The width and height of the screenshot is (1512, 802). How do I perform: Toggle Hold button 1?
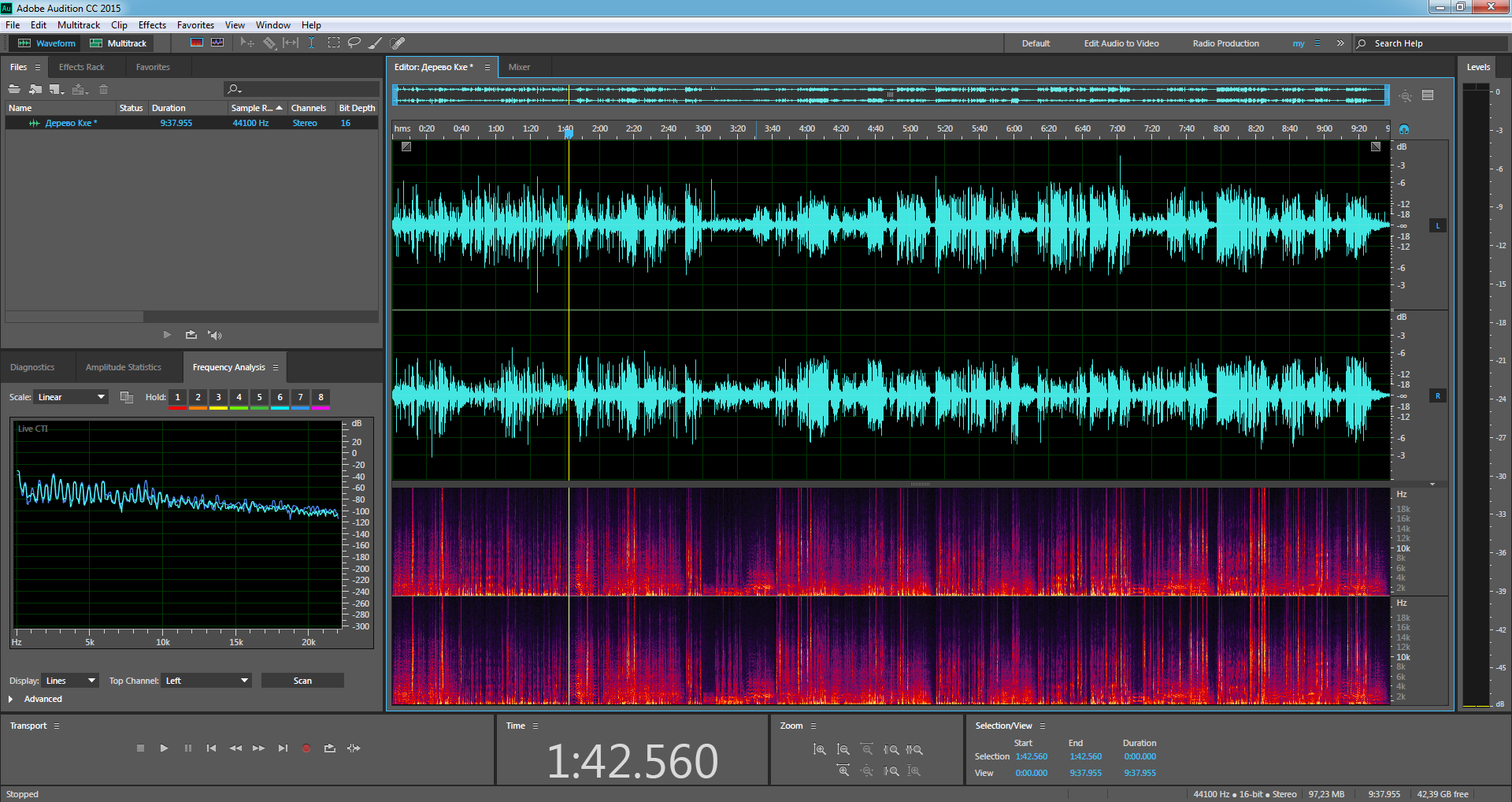tap(177, 397)
